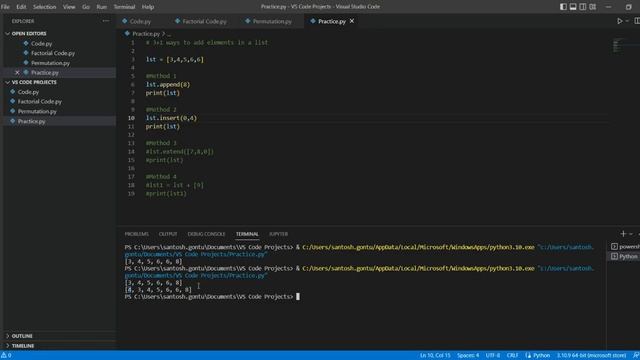This screenshot has width=640, height=360.
Task: Click line 3 lst assignment code
Action: [175, 60]
